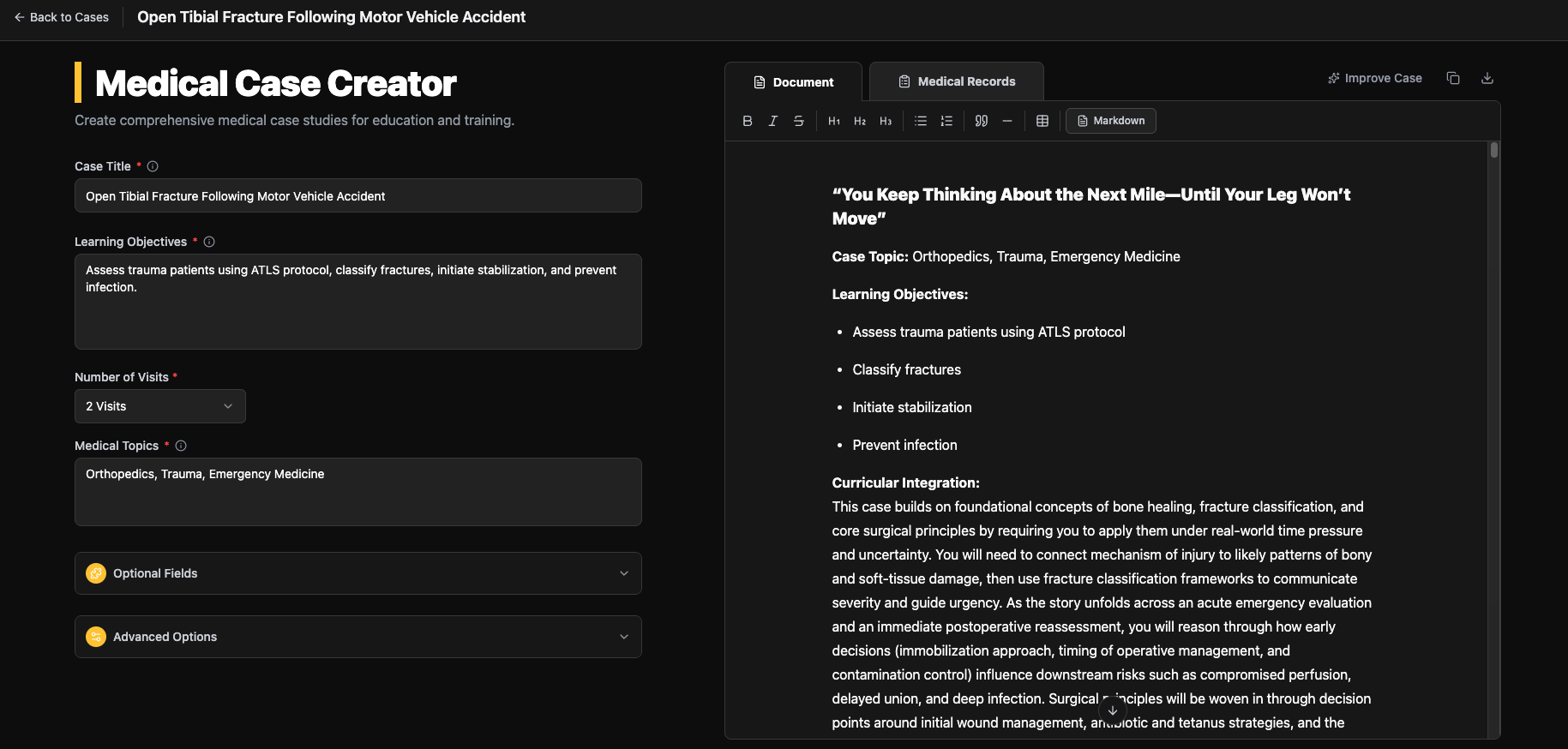Viewport: 1568px width, 749px height.
Task: Insert a numbered list
Action: point(946,121)
